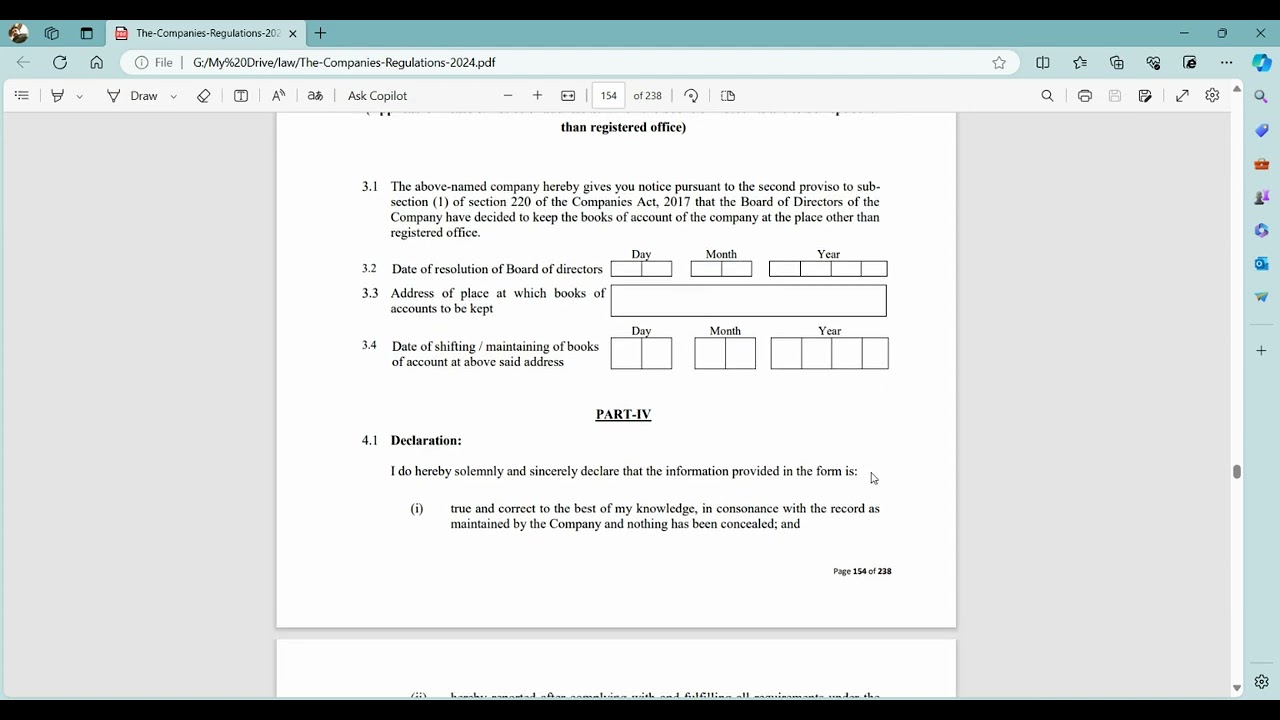
Task: Start Read aloud for the PDF
Action: pyautogui.click(x=278, y=96)
